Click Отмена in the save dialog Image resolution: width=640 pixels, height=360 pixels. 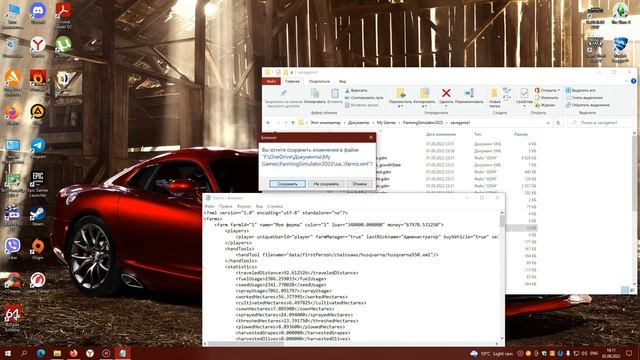click(360, 184)
